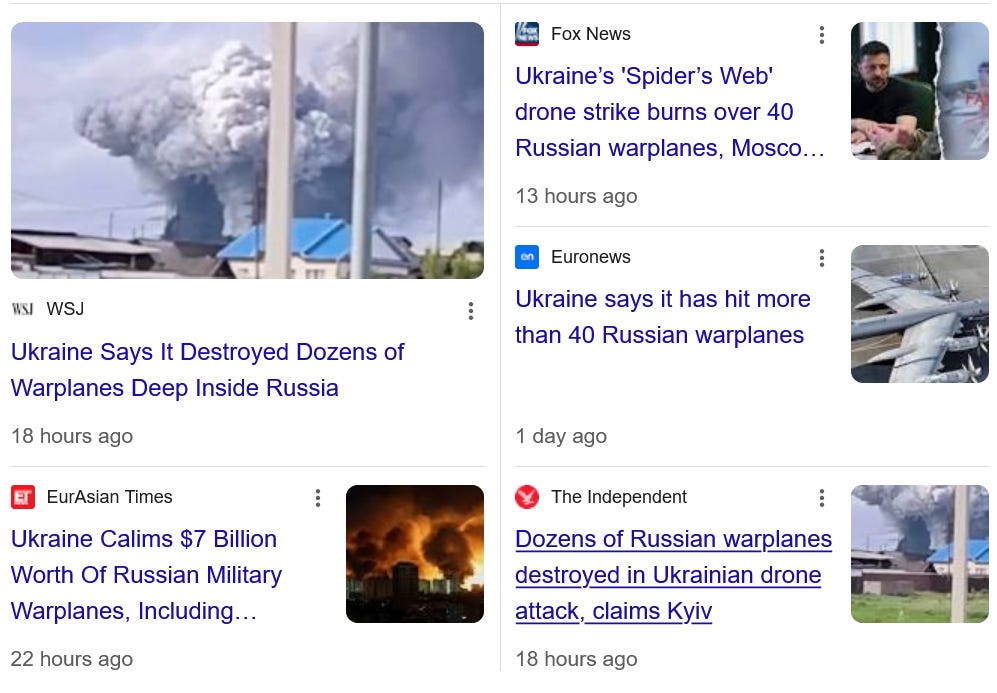Click The Independent smoke thumbnail
Screen dimensions: 997x693
[919, 554]
